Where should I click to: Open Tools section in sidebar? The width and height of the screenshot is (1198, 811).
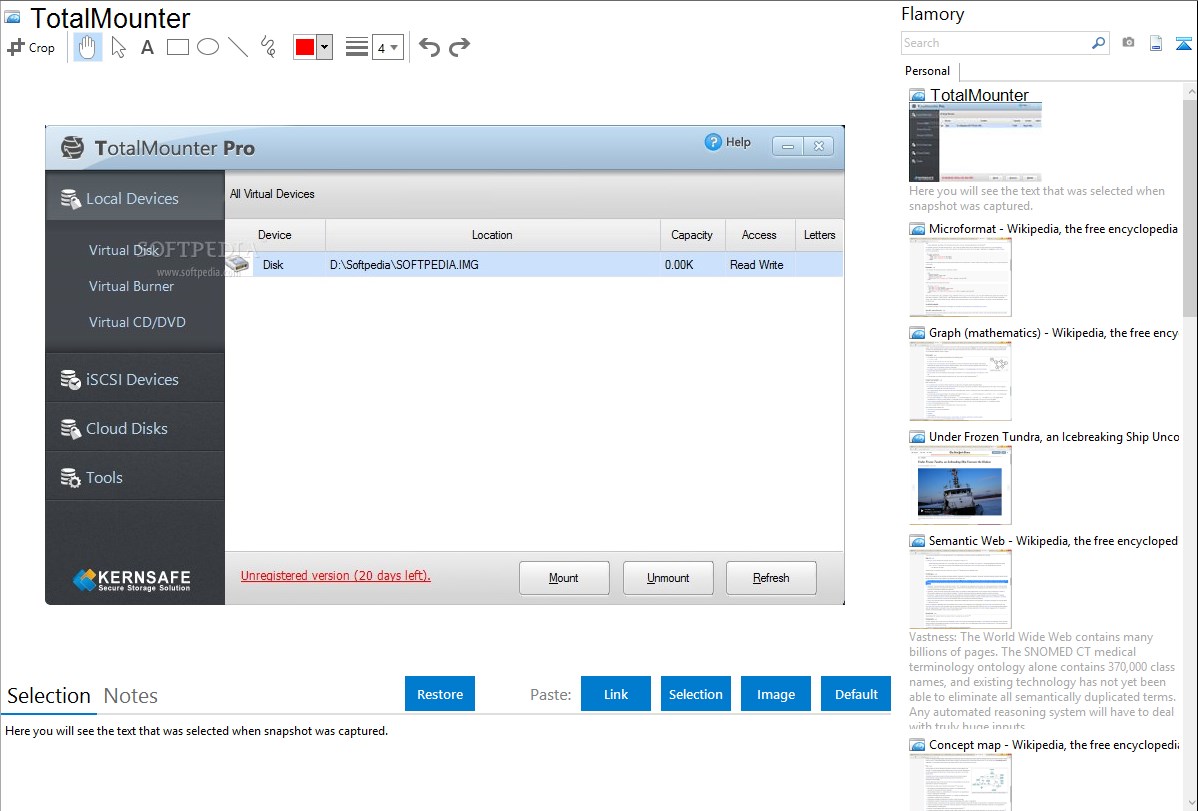pos(135,477)
